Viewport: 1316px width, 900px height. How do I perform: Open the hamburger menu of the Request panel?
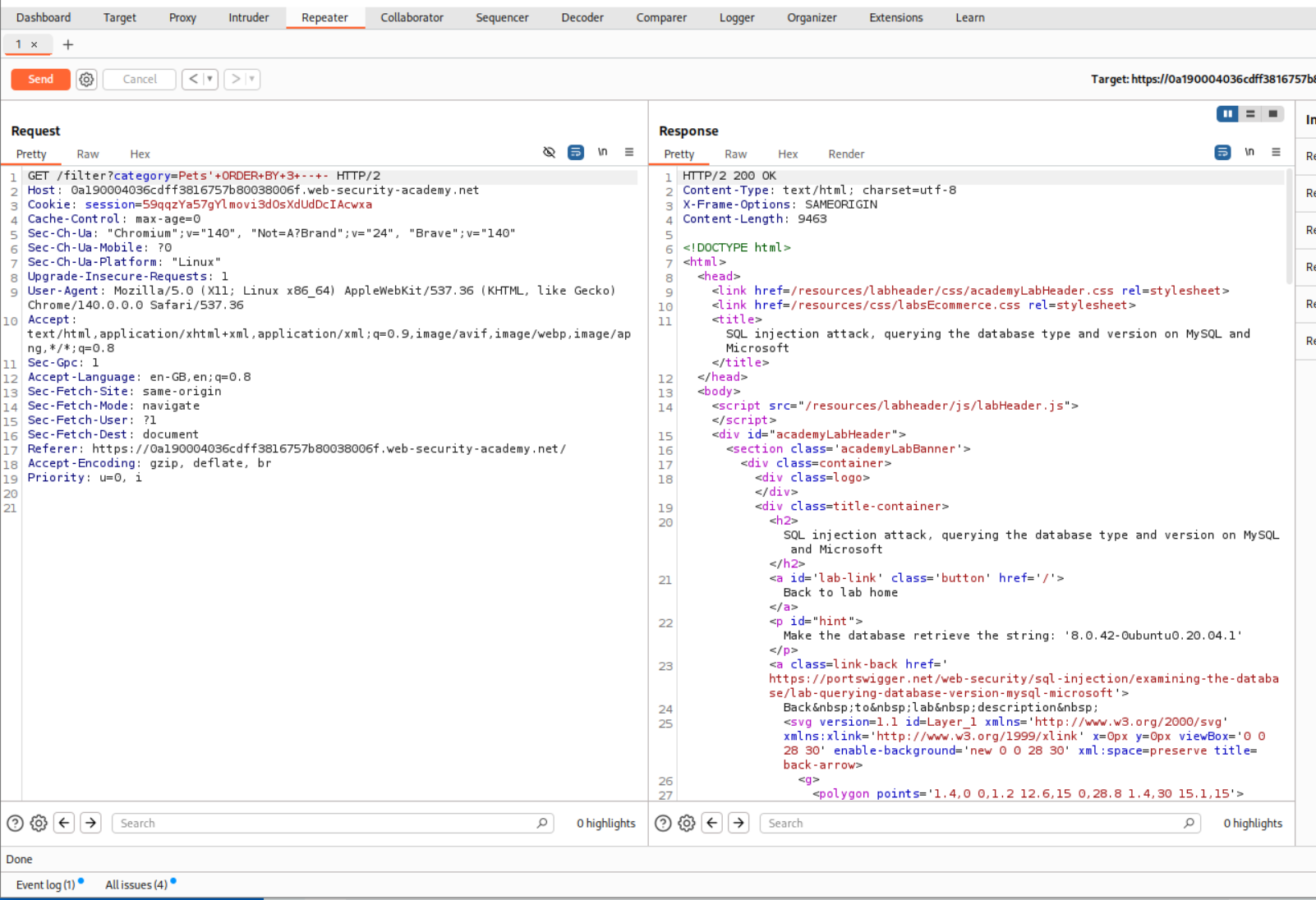point(629,152)
